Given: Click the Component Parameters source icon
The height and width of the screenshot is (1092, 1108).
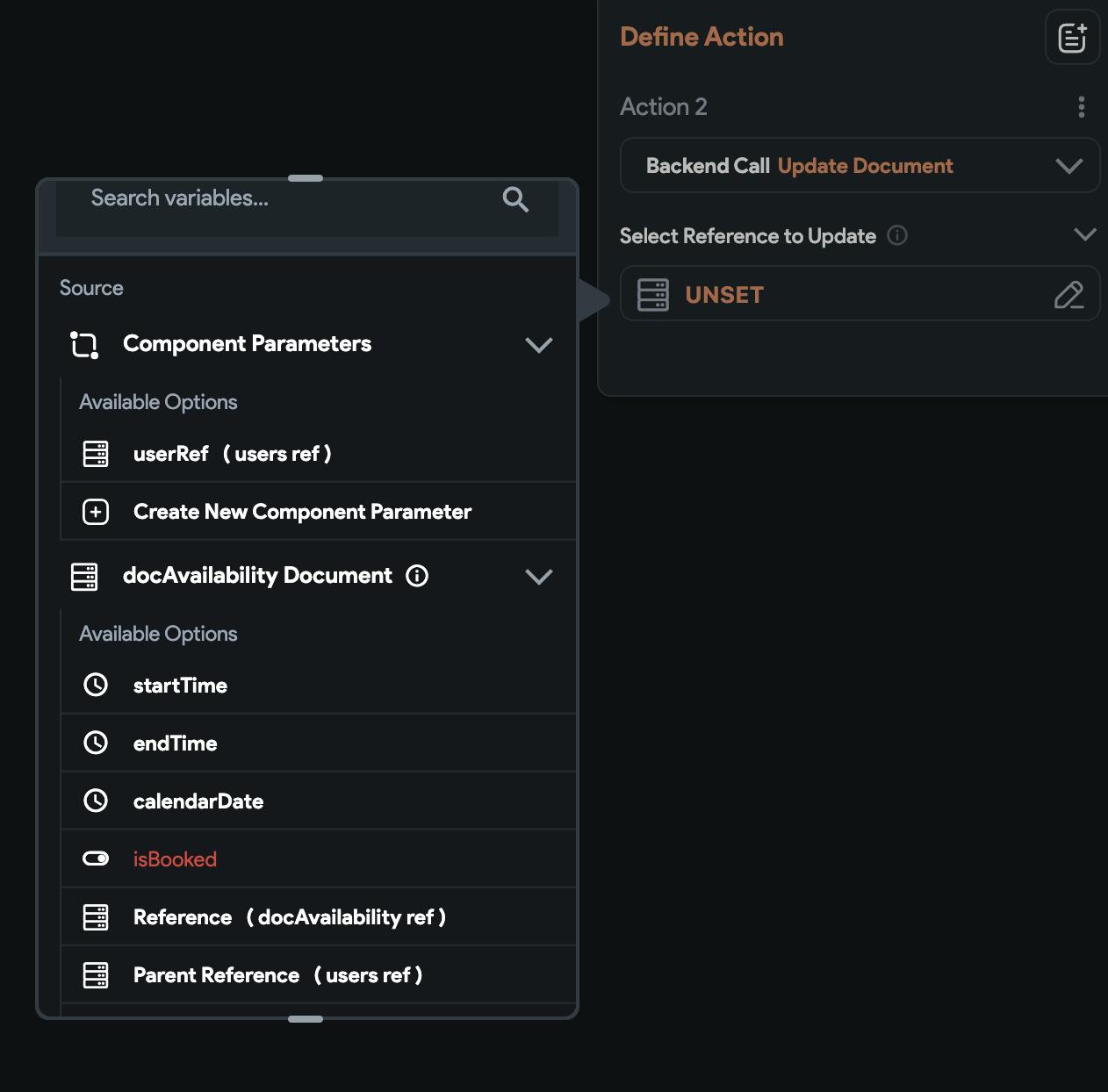Looking at the screenshot, I should pyautogui.click(x=84, y=344).
